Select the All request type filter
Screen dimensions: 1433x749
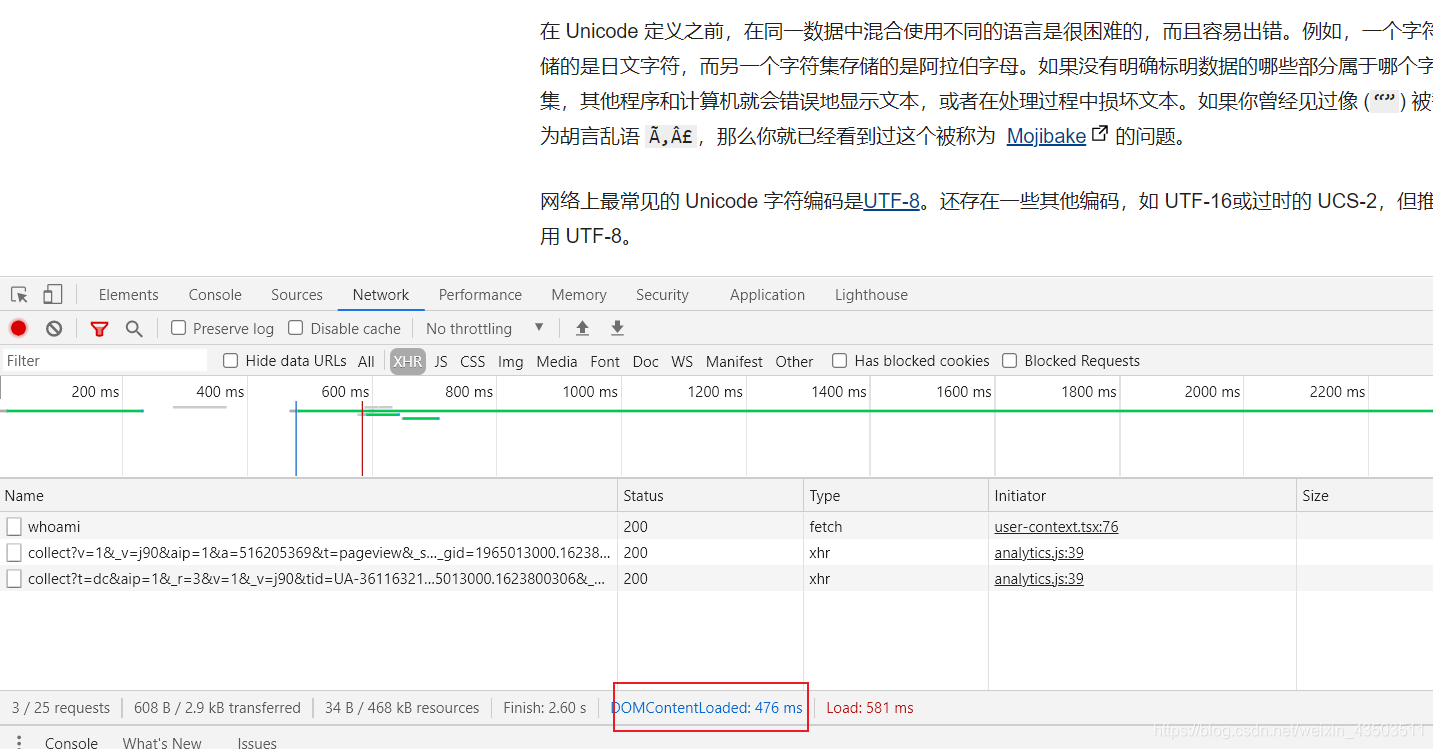point(366,362)
